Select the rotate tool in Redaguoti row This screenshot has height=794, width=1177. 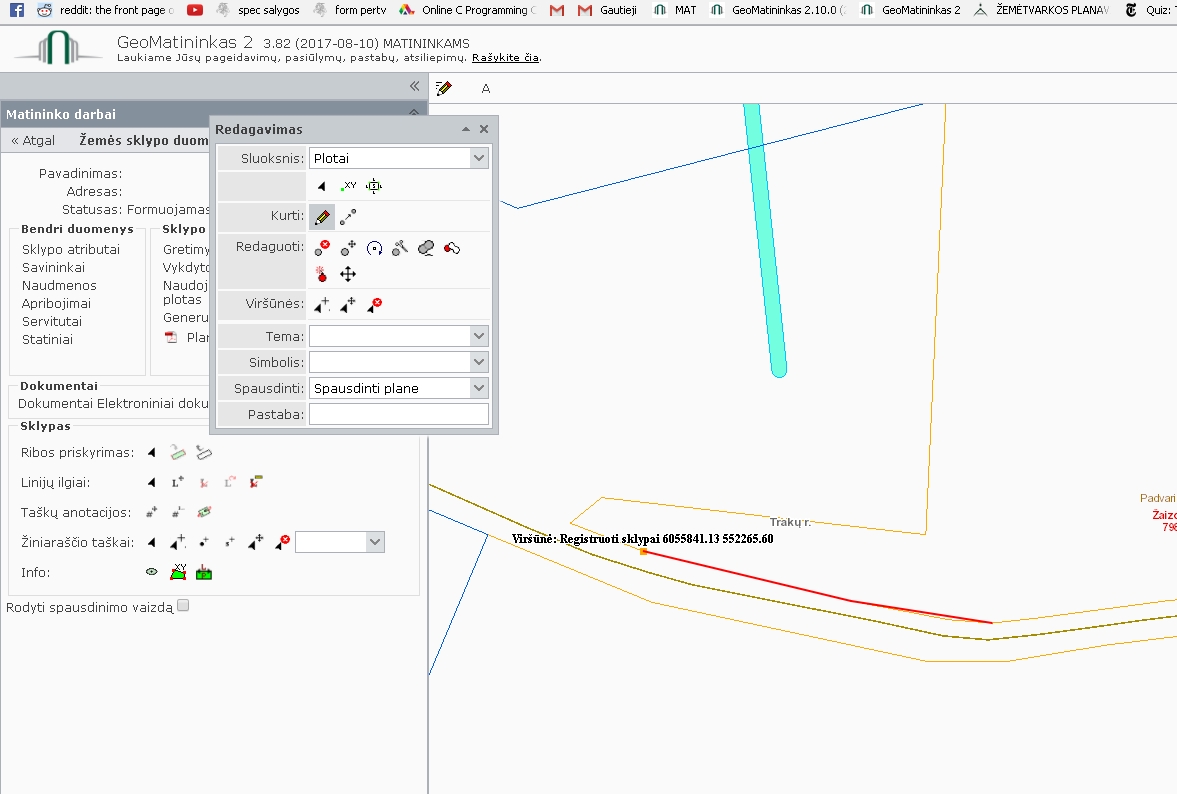[374, 248]
